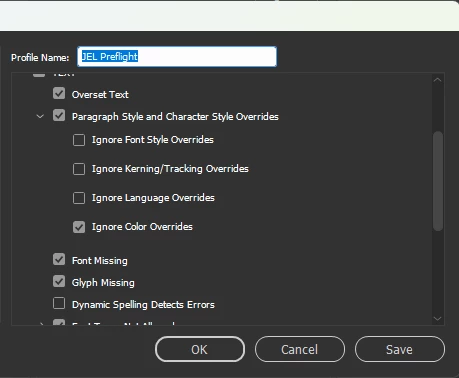
Task: Toggle the partially visible TEXT category checkbox
Action: coord(39,75)
